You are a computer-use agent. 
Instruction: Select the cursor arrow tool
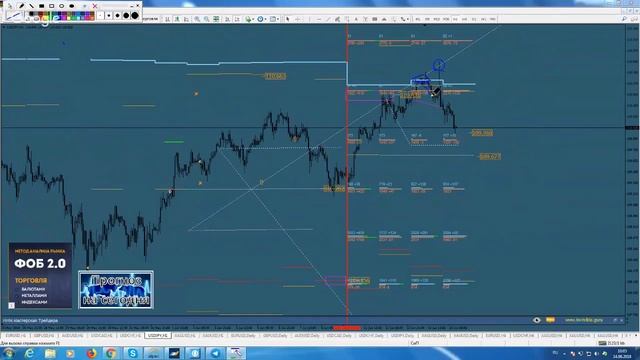(x=288, y=19)
